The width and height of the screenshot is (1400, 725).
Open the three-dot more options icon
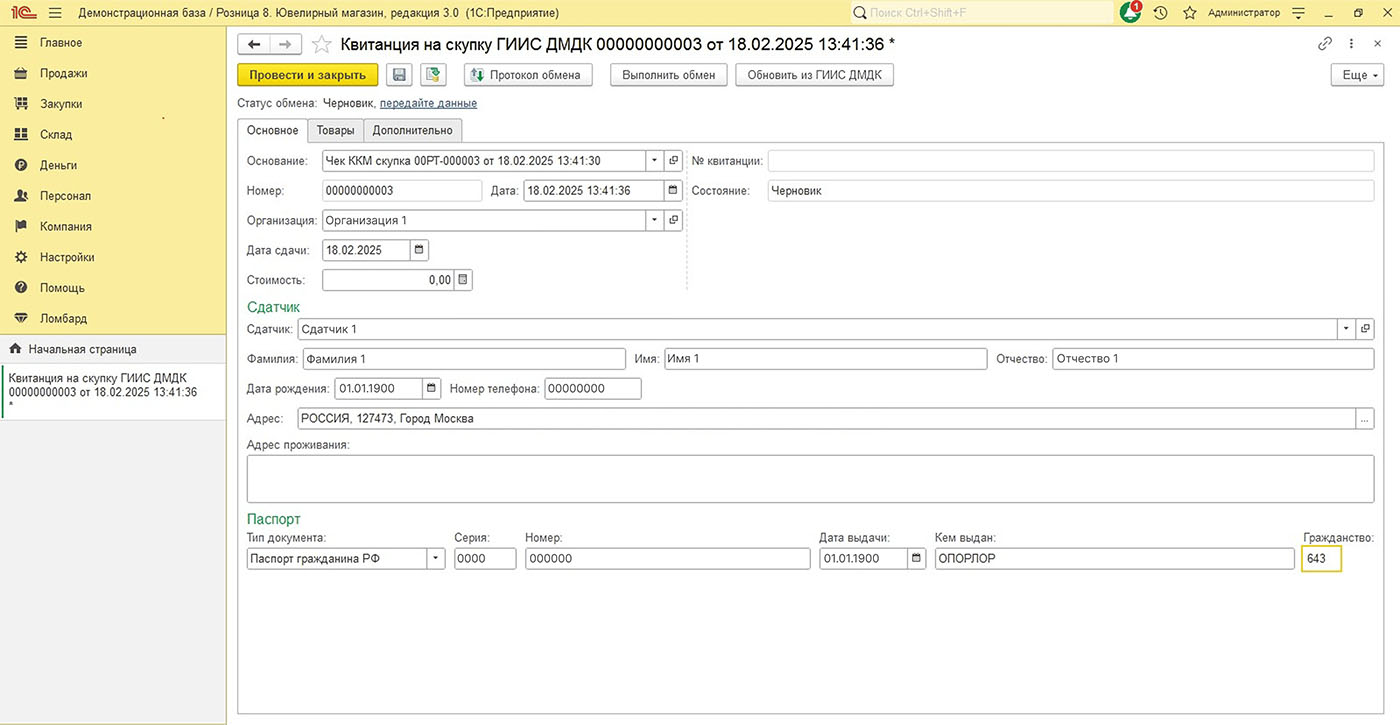pos(1351,44)
